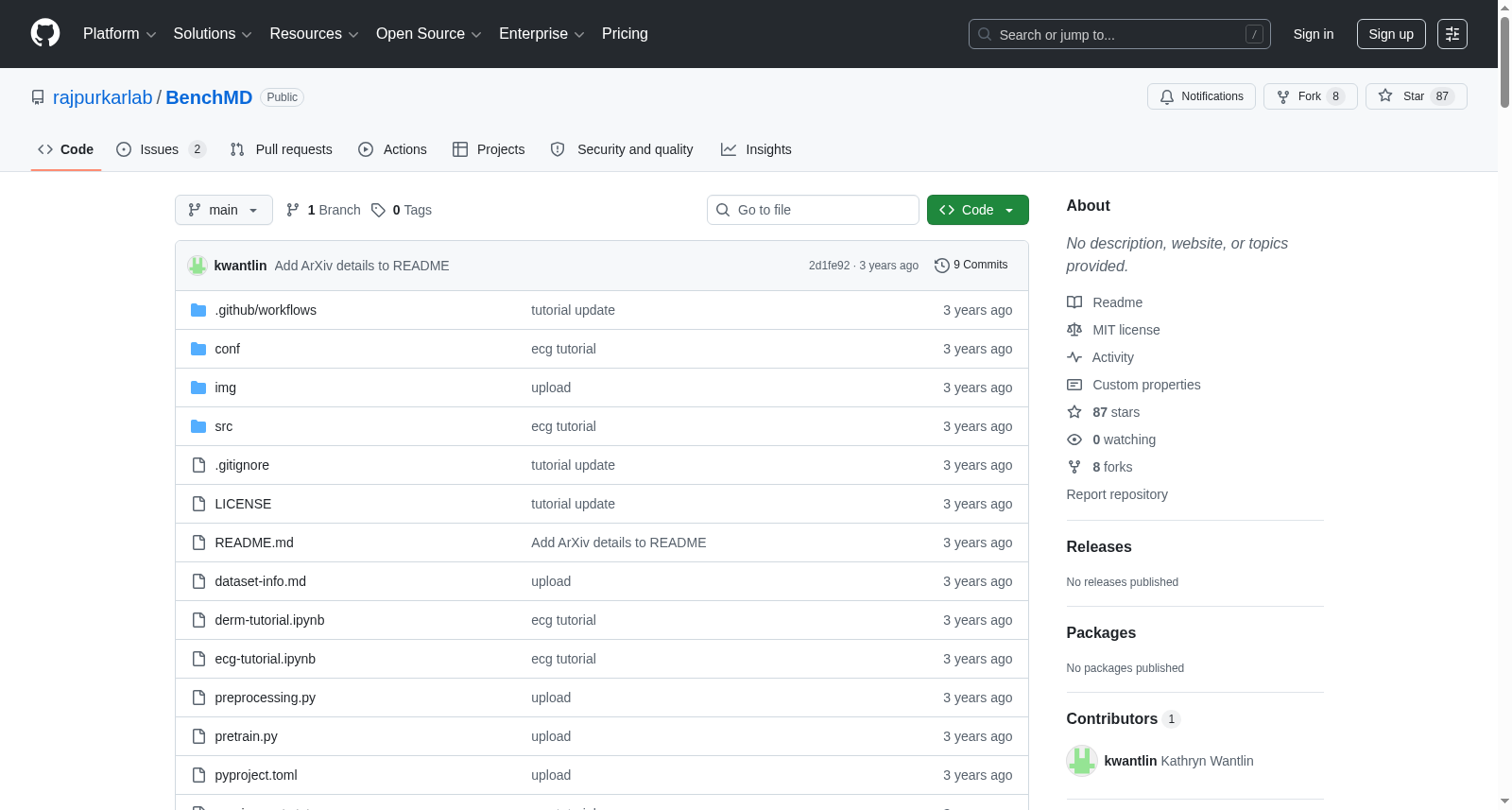The height and width of the screenshot is (810, 1512).
Task: Click the forks icon in About
Action: click(x=1074, y=467)
